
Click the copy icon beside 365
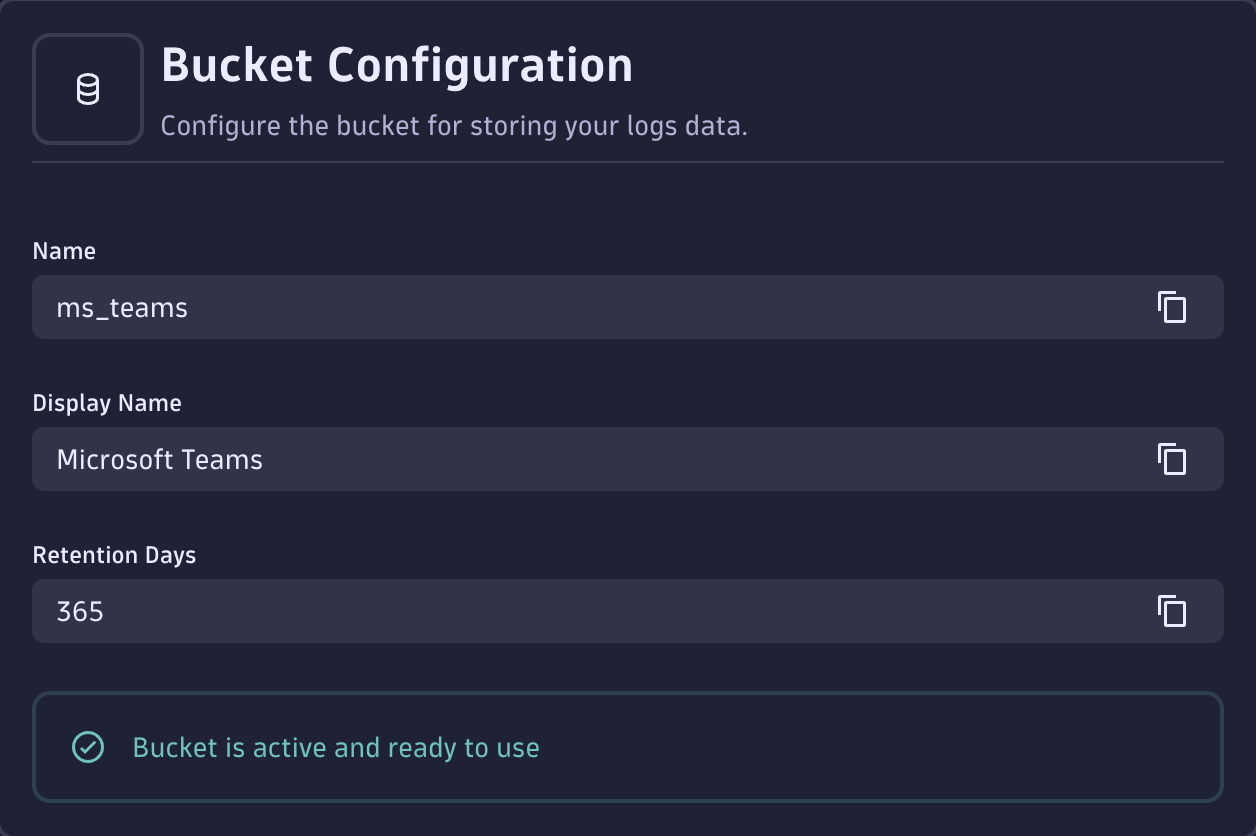click(x=1172, y=611)
